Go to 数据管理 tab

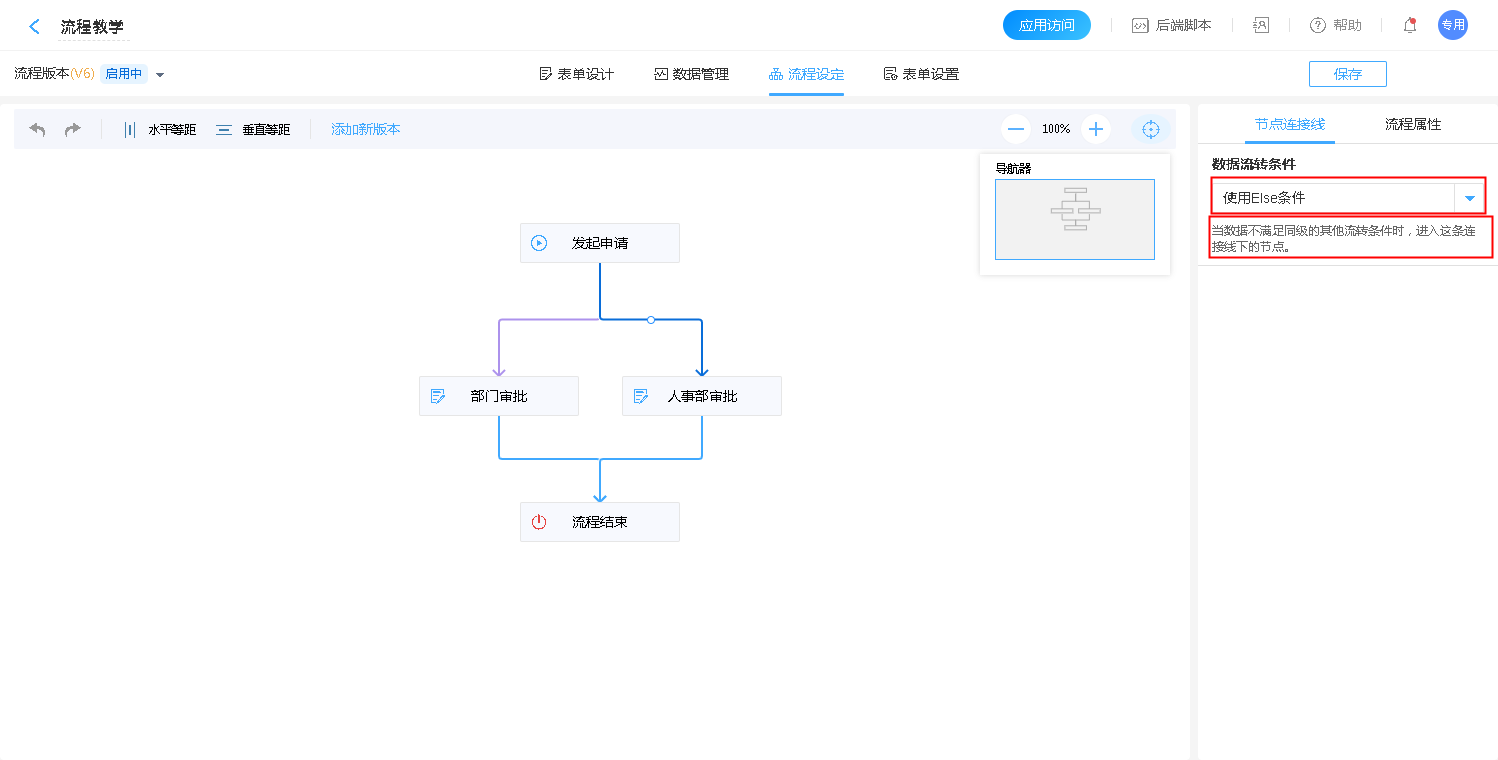[691, 74]
